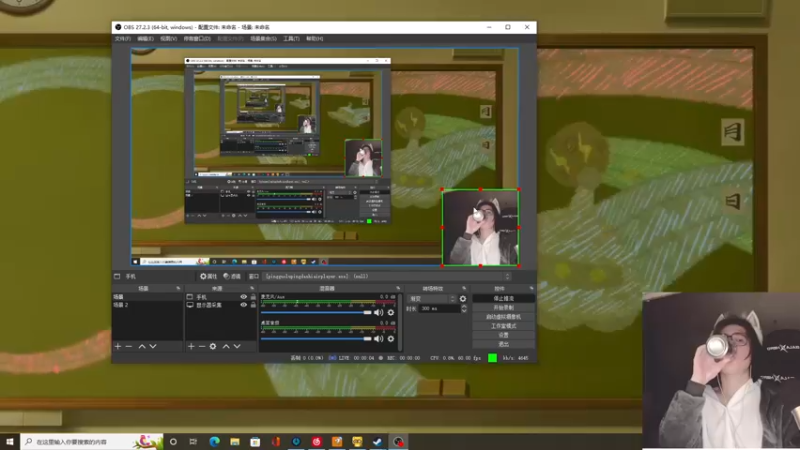Move source up in Sources panel
This screenshot has width=800, height=450.
click(226, 346)
